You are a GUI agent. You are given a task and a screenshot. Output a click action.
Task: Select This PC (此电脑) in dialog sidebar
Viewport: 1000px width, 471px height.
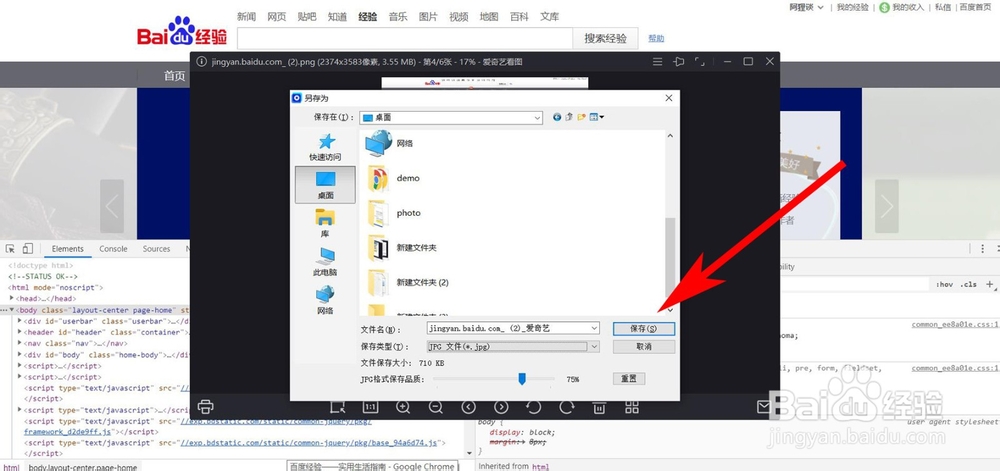325,262
